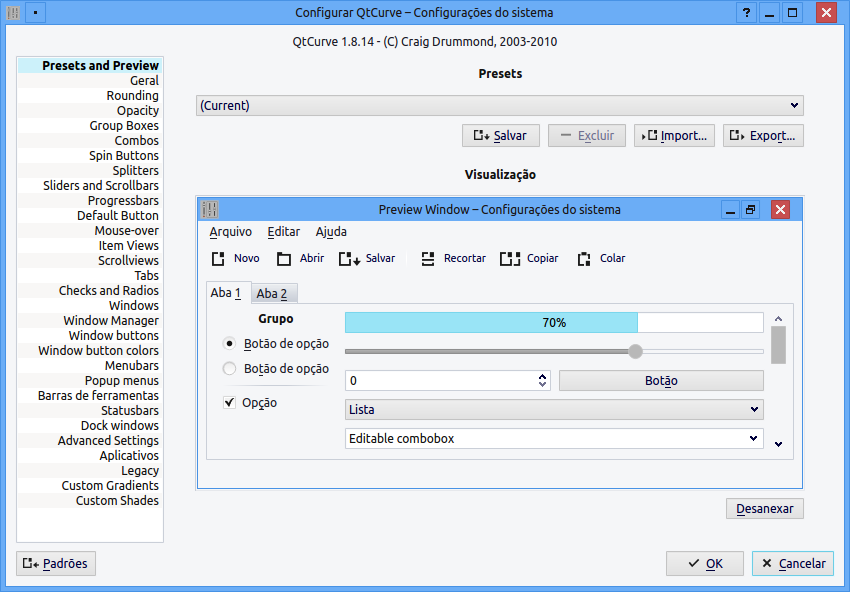Image resolution: width=850 pixels, height=592 pixels.
Task: Select Custom Gradients in the list
Action: pyautogui.click(x=89, y=486)
